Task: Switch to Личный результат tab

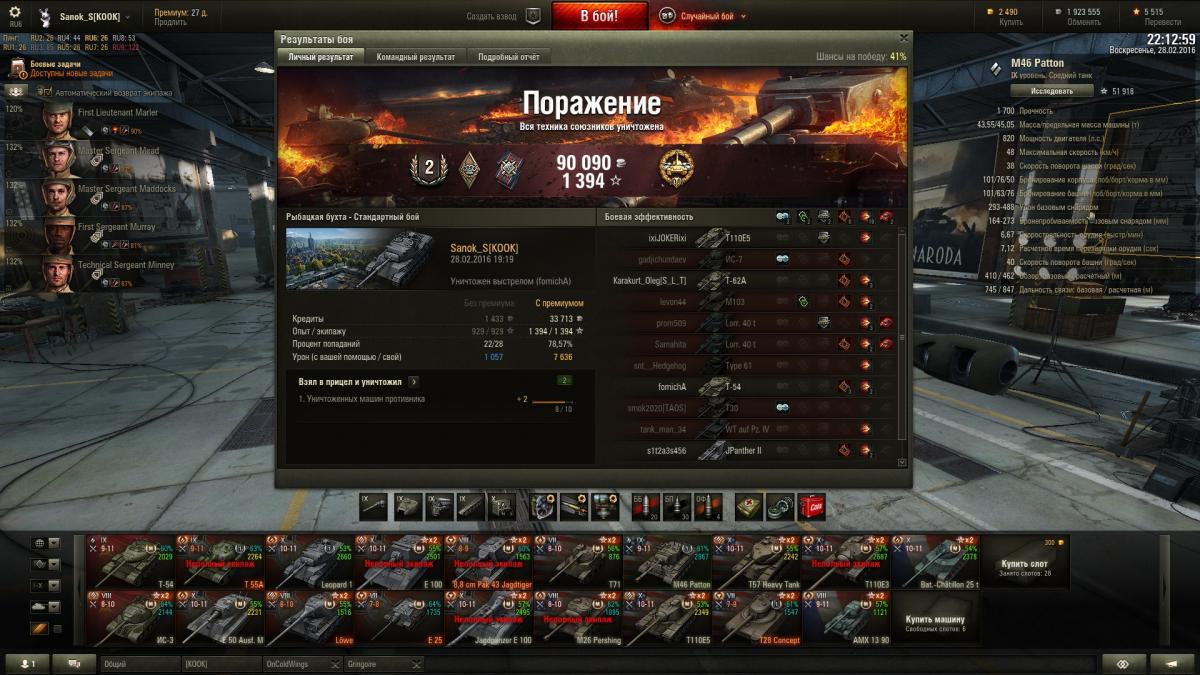Action: [321, 57]
